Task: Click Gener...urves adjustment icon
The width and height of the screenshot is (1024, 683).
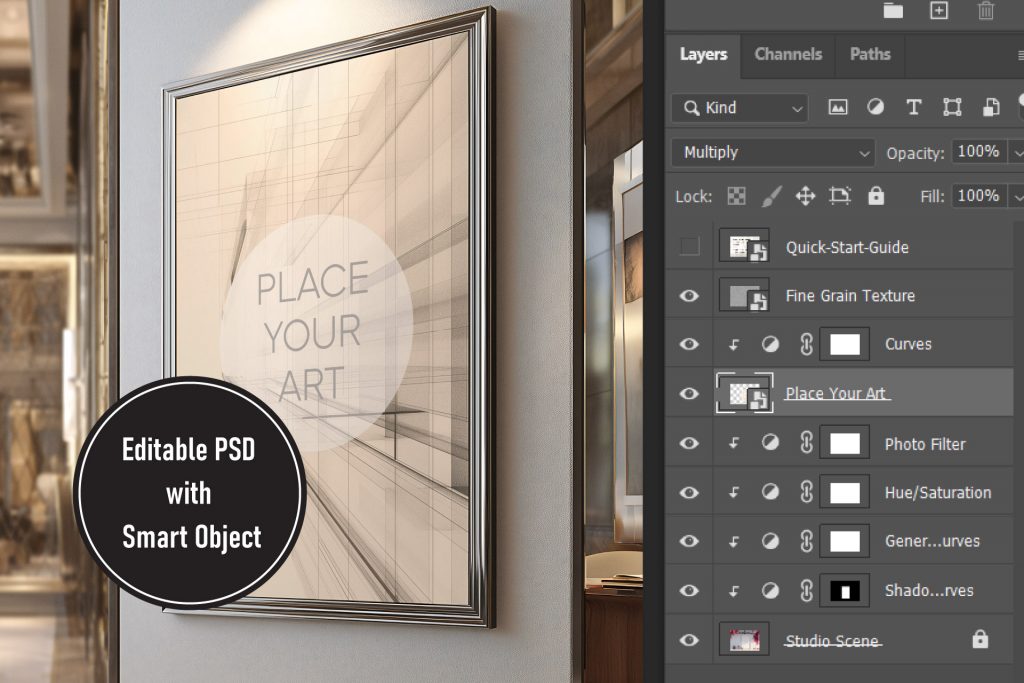Action: coord(771,541)
